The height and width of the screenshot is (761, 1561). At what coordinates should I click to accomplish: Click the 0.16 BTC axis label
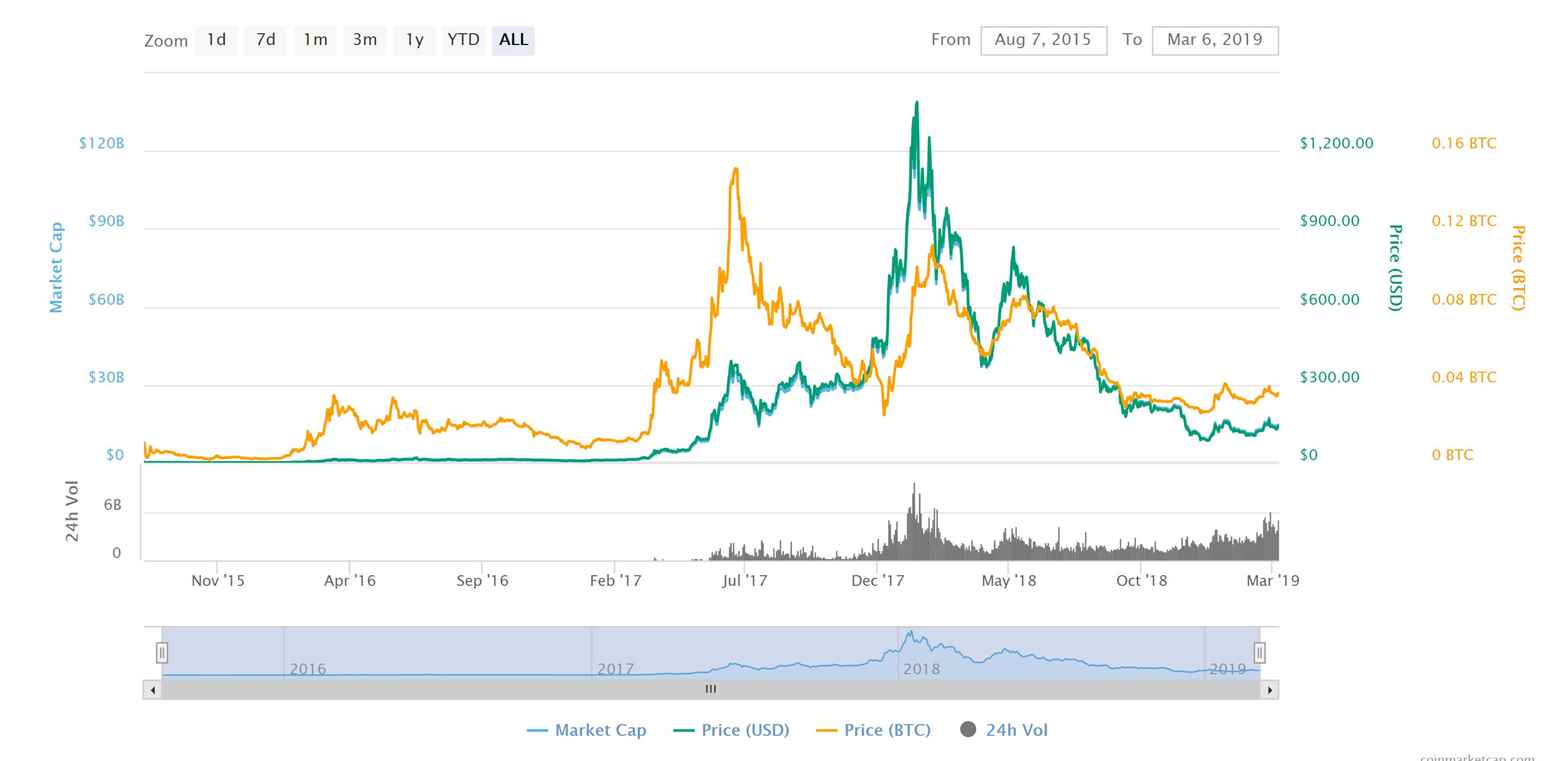click(1464, 143)
